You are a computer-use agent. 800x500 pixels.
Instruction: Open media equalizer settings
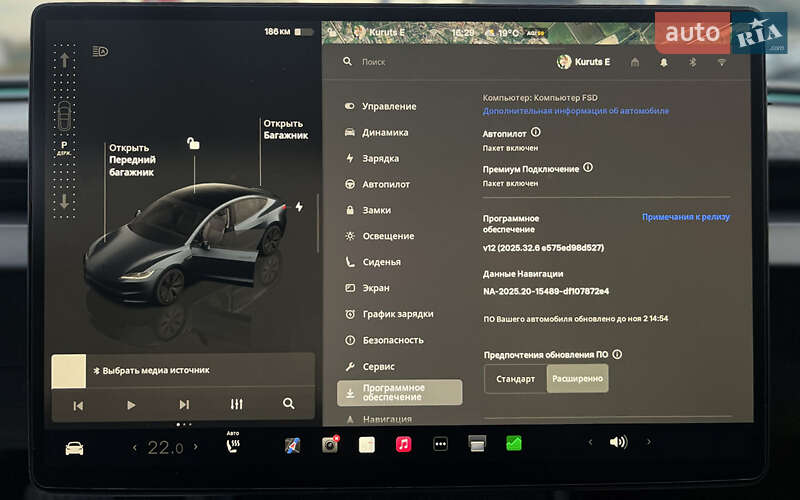click(x=237, y=404)
